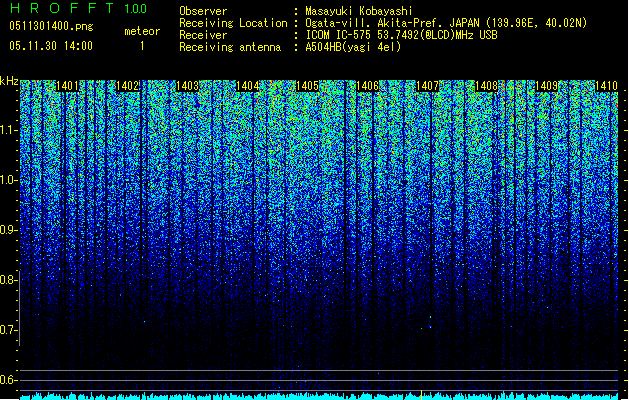Click the Receiving Location label
This screenshot has width=629, height=400.
pyautogui.click(x=233, y=23)
